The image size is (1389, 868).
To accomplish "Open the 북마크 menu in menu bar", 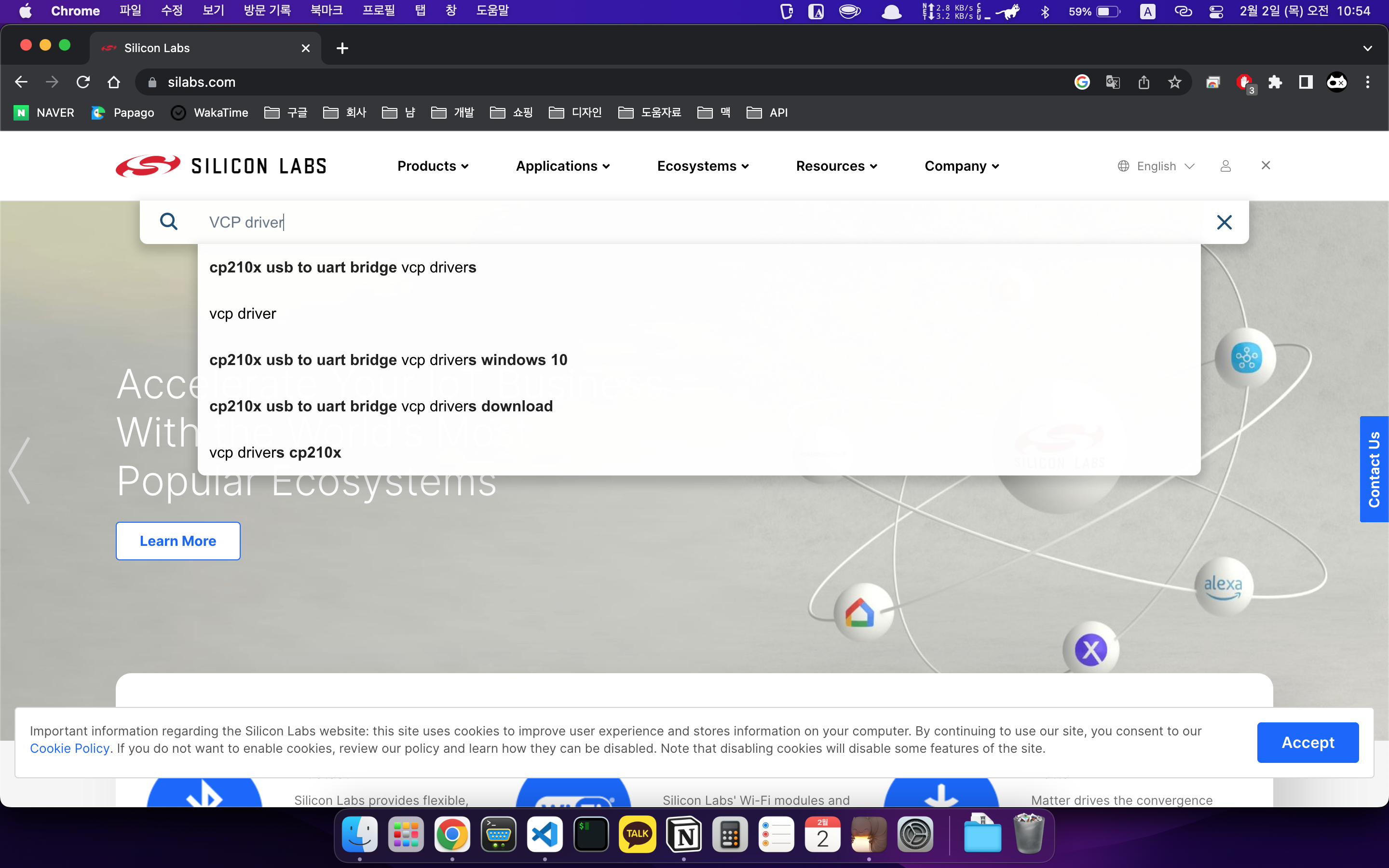I will tap(326, 11).
